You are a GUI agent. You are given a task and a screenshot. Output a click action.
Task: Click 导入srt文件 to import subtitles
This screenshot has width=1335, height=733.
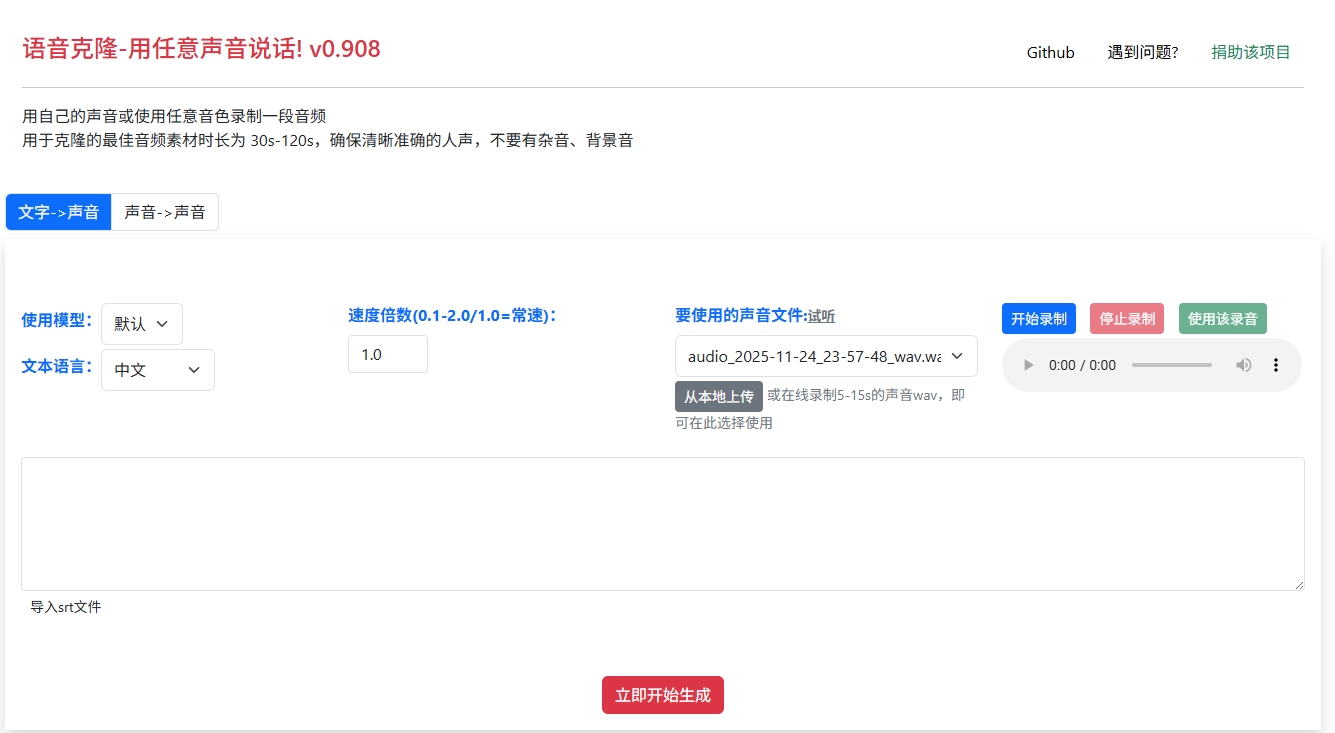(x=66, y=606)
